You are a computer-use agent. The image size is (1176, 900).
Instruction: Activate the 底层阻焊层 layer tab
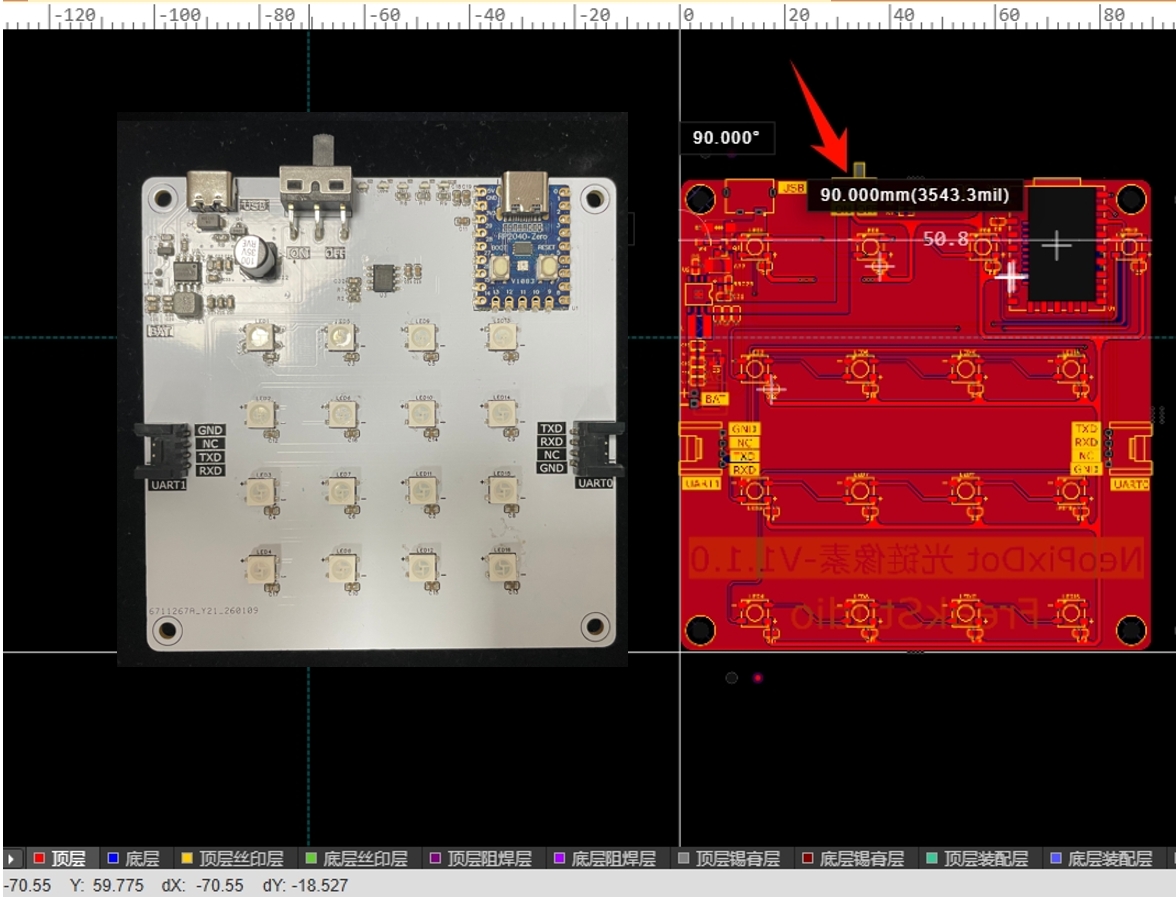coord(606,858)
